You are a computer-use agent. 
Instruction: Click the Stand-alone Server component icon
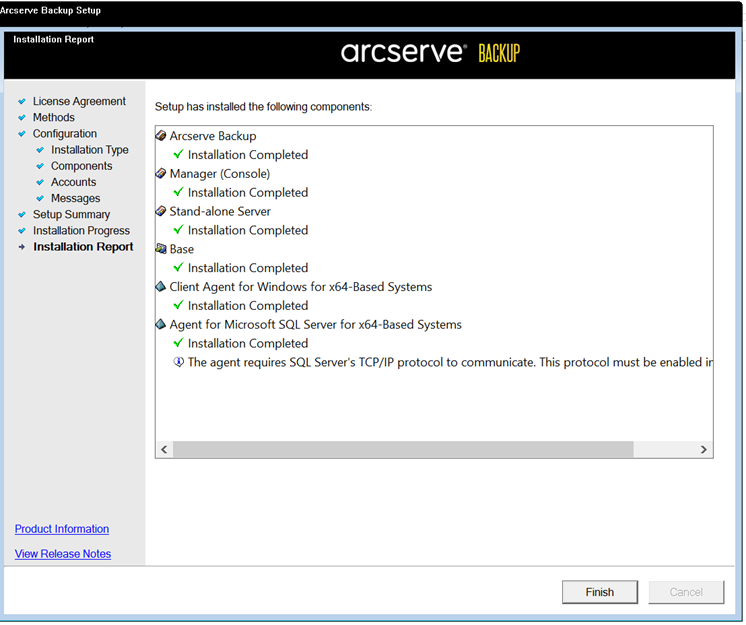pos(161,211)
